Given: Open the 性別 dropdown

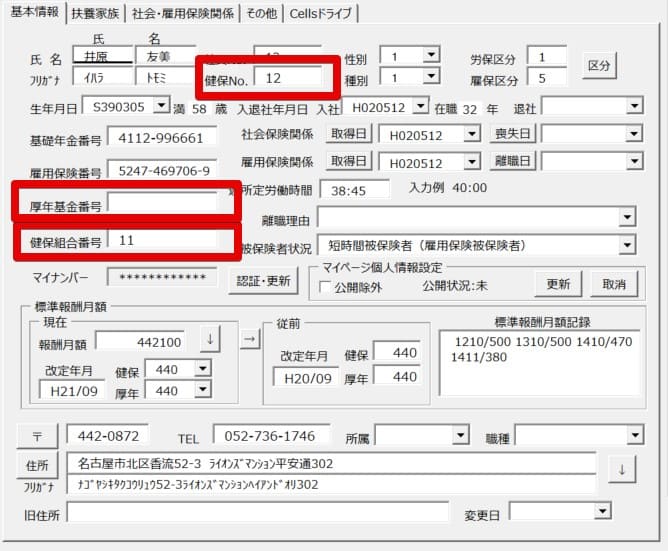Looking at the screenshot, I should click(x=431, y=55).
